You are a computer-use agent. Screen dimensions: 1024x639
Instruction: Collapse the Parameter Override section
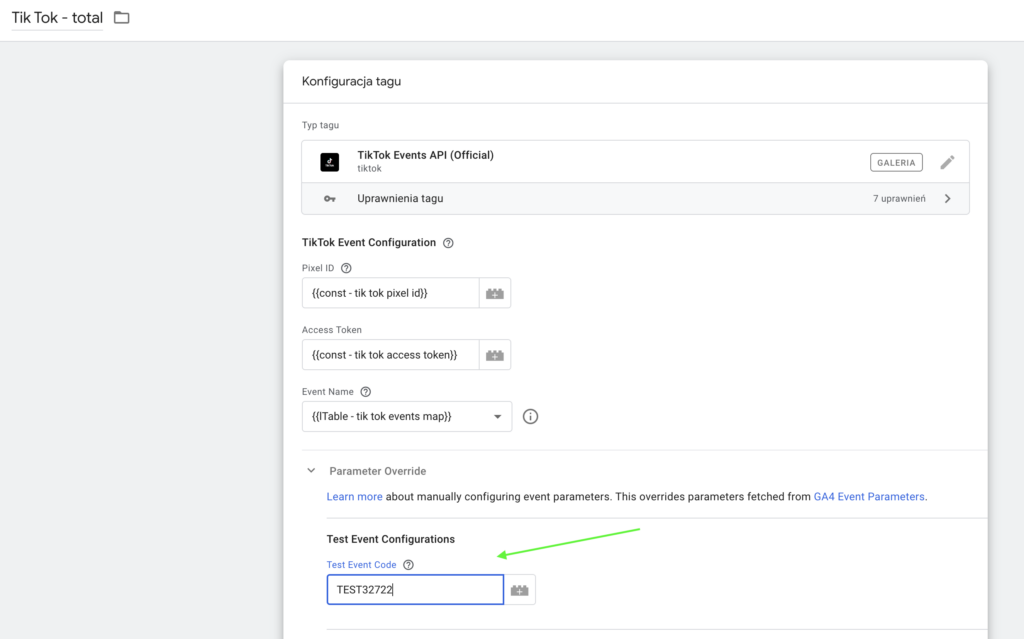click(311, 470)
